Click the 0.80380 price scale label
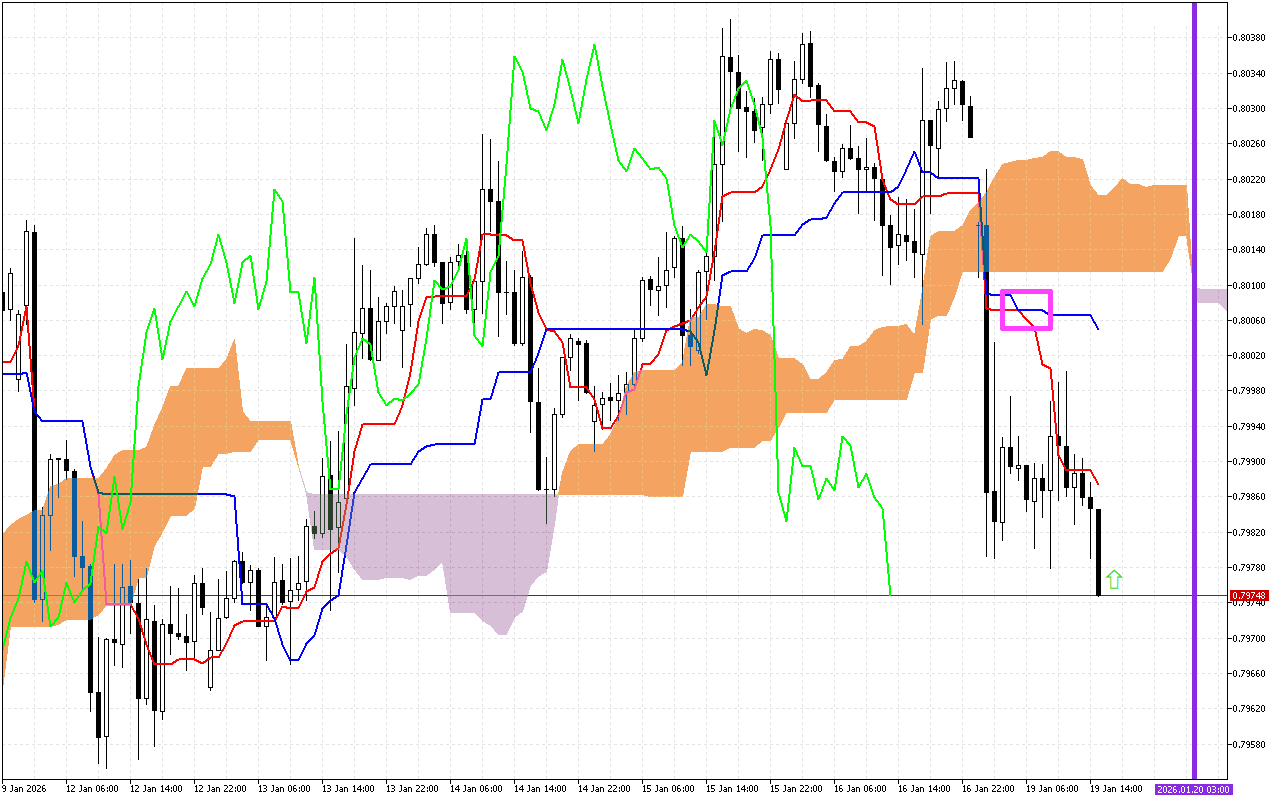This screenshot has width=1280, height=800. (1249, 38)
